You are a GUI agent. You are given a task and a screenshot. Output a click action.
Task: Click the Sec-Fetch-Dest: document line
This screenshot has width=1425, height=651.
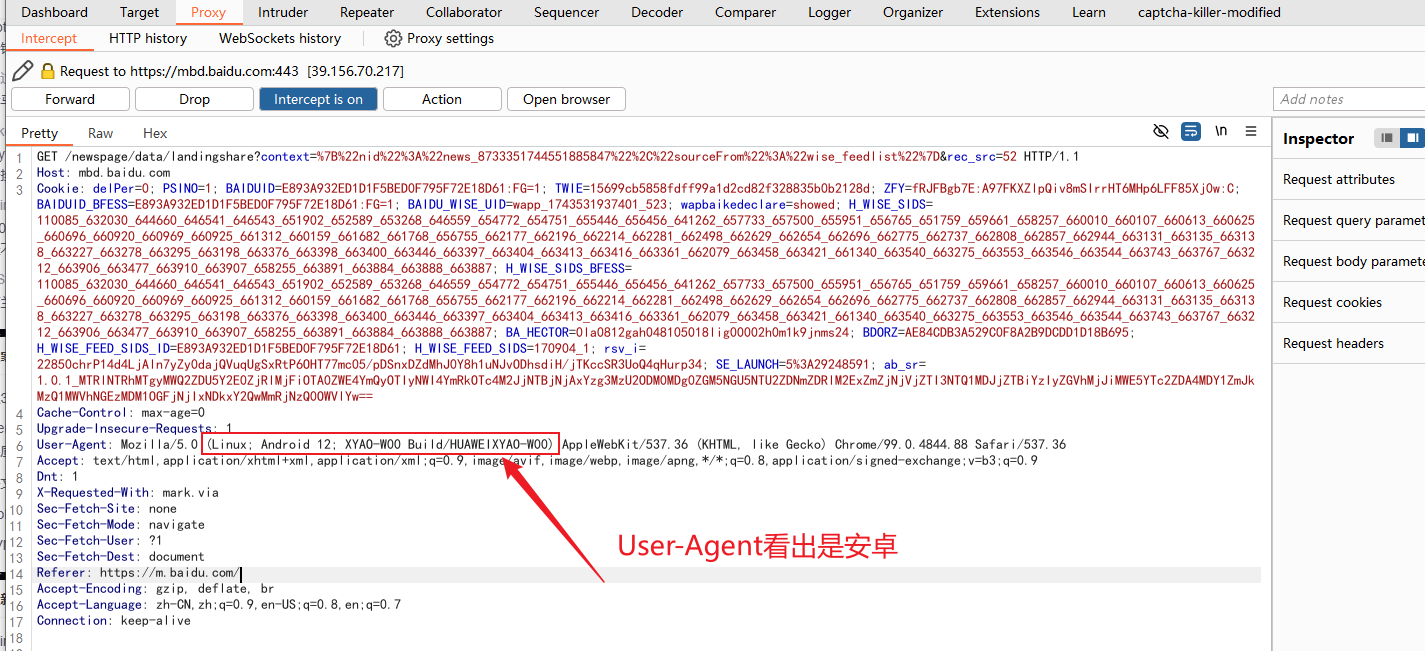coord(121,556)
